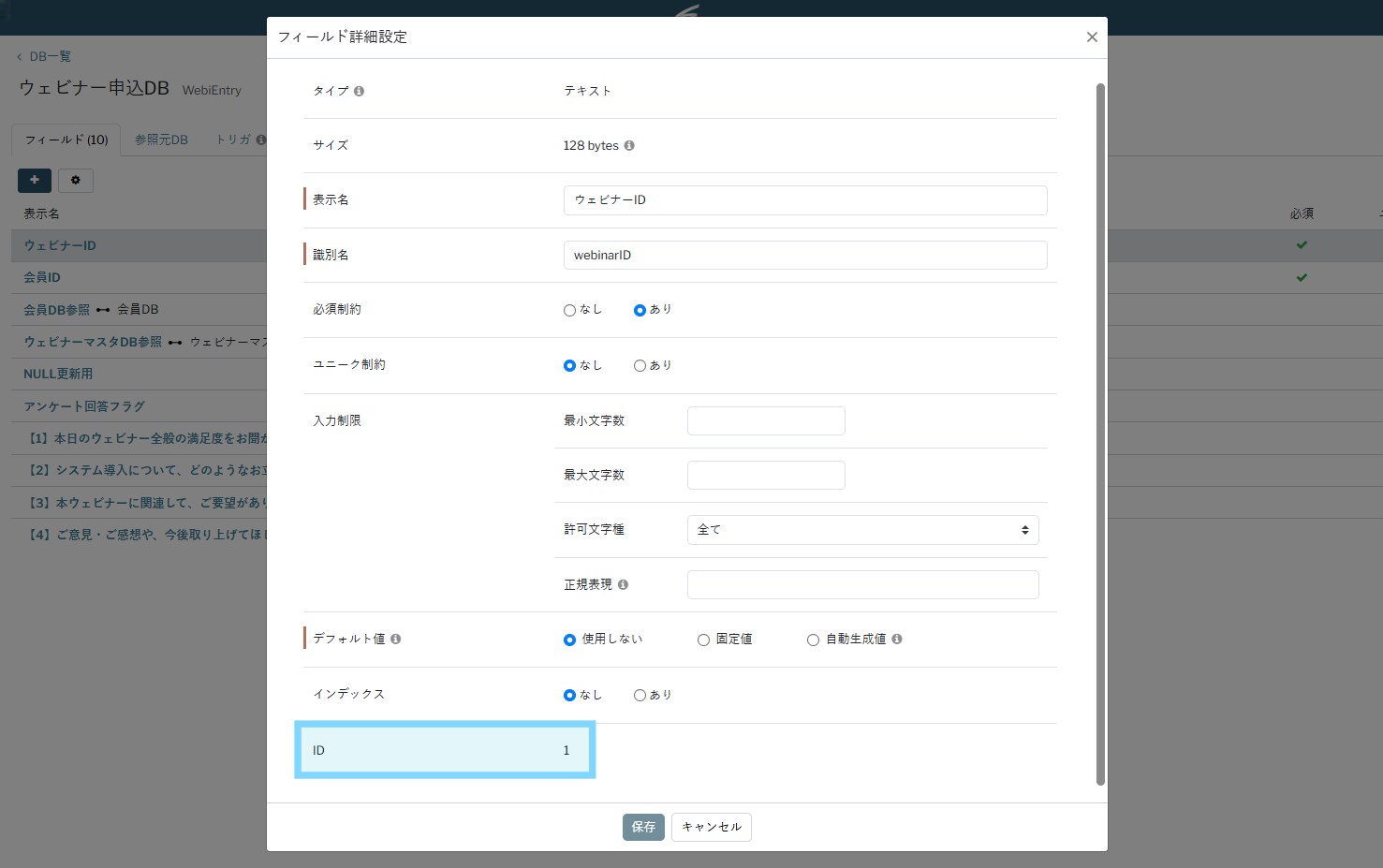
Task: Click the info icon next to 自動生成値
Action: point(897,640)
